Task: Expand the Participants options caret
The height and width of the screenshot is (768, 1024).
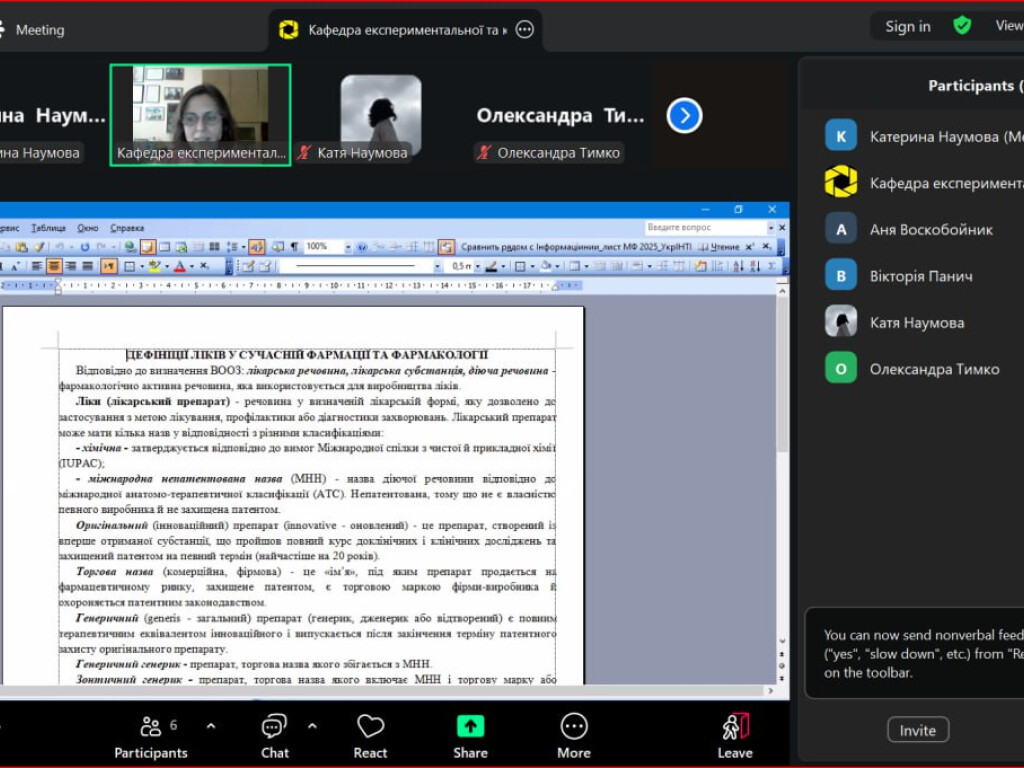Action: (x=210, y=726)
